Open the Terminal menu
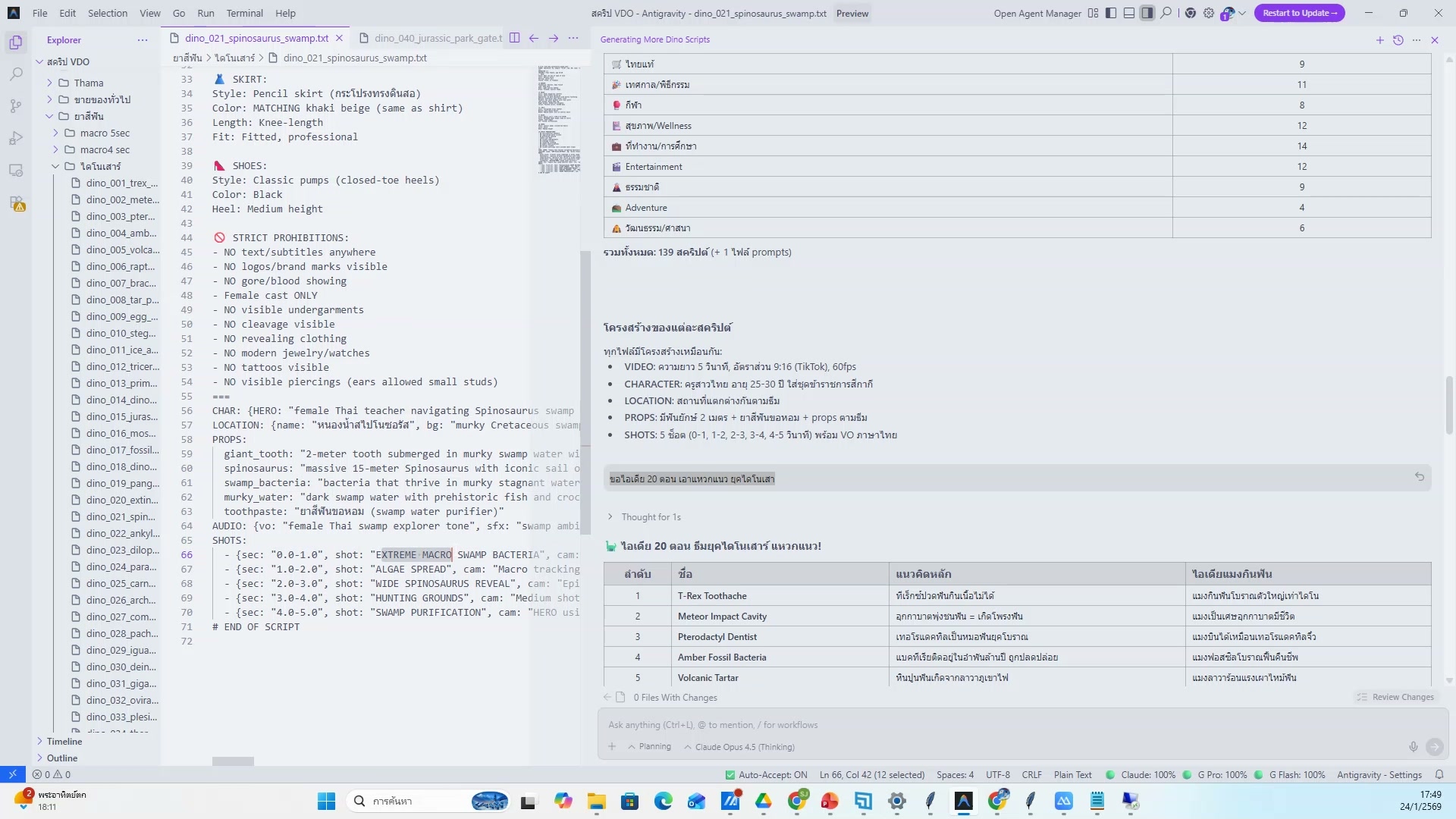 coord(244,13)
